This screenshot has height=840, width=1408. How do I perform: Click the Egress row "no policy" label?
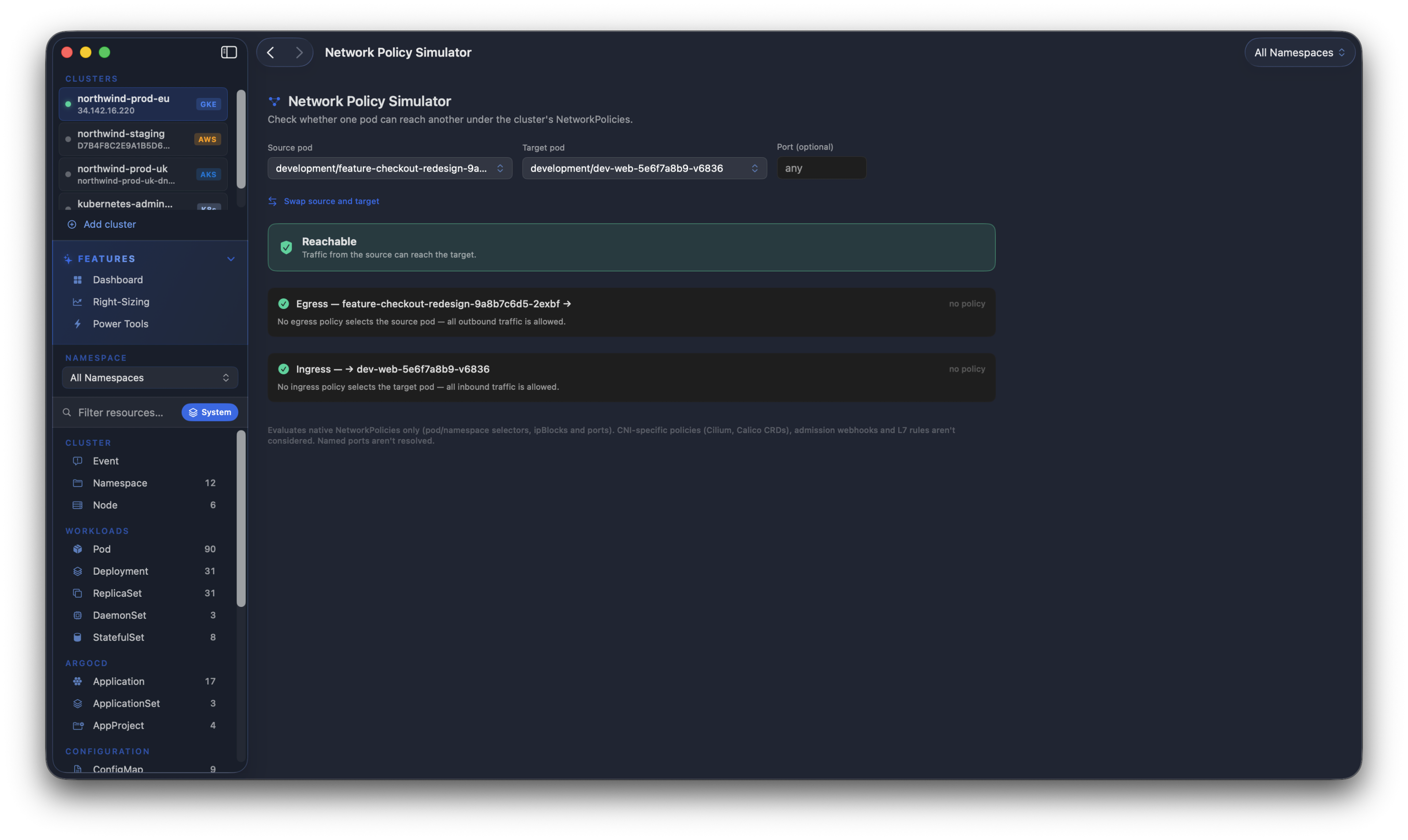[x=967, y=303]
